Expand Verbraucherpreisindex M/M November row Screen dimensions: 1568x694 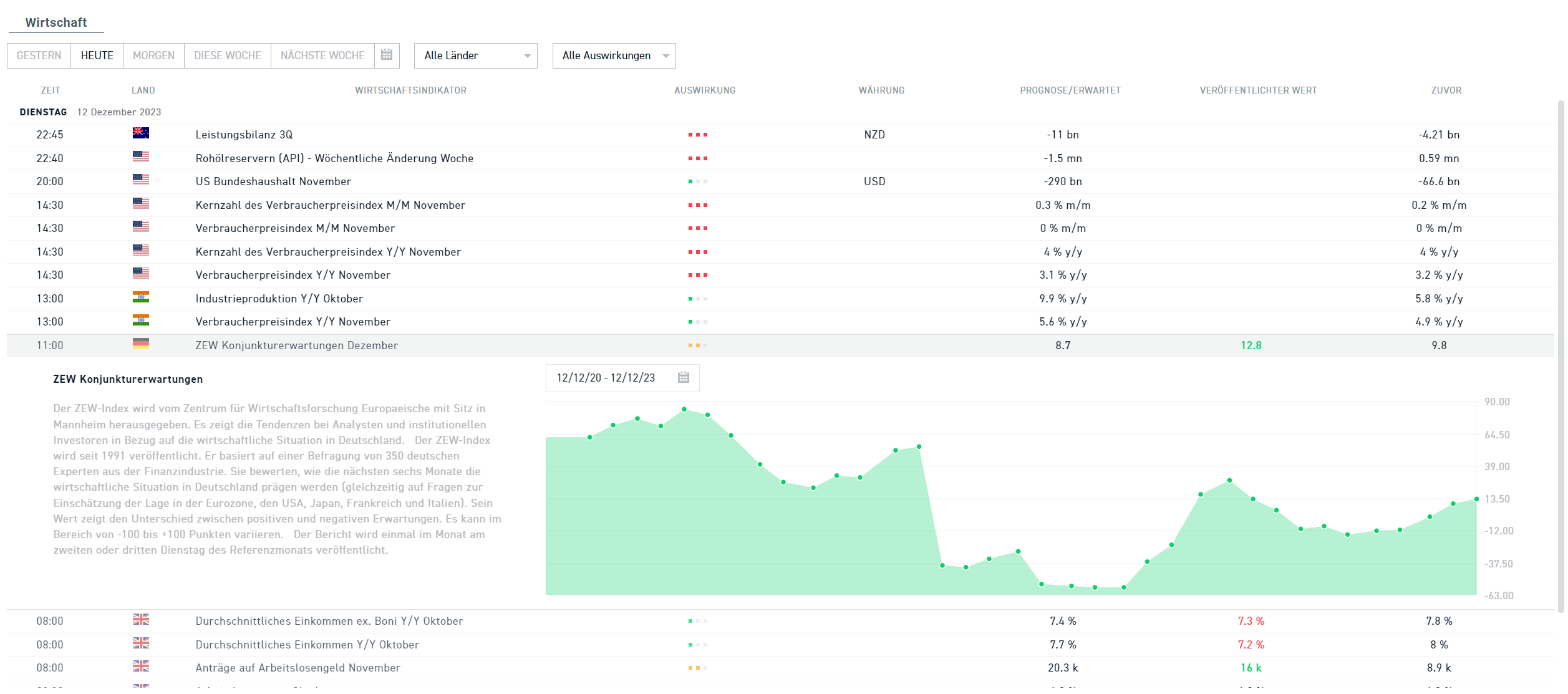[x=295, y=228]
